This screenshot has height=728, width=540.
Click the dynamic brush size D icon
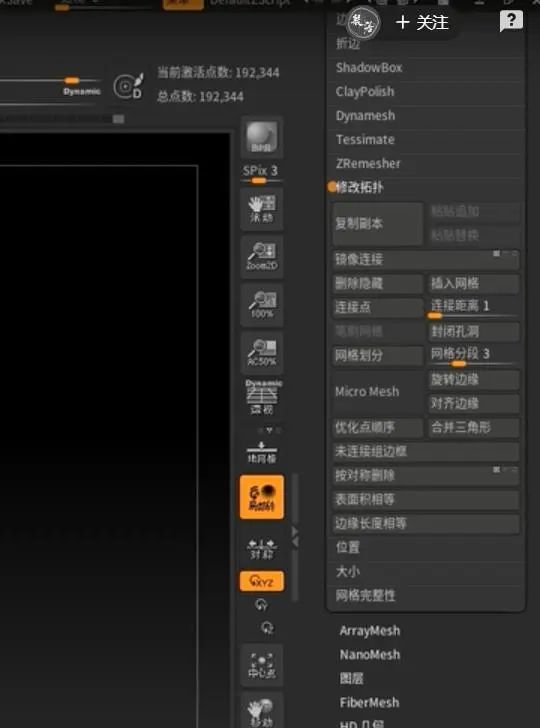tap(128, 86)
